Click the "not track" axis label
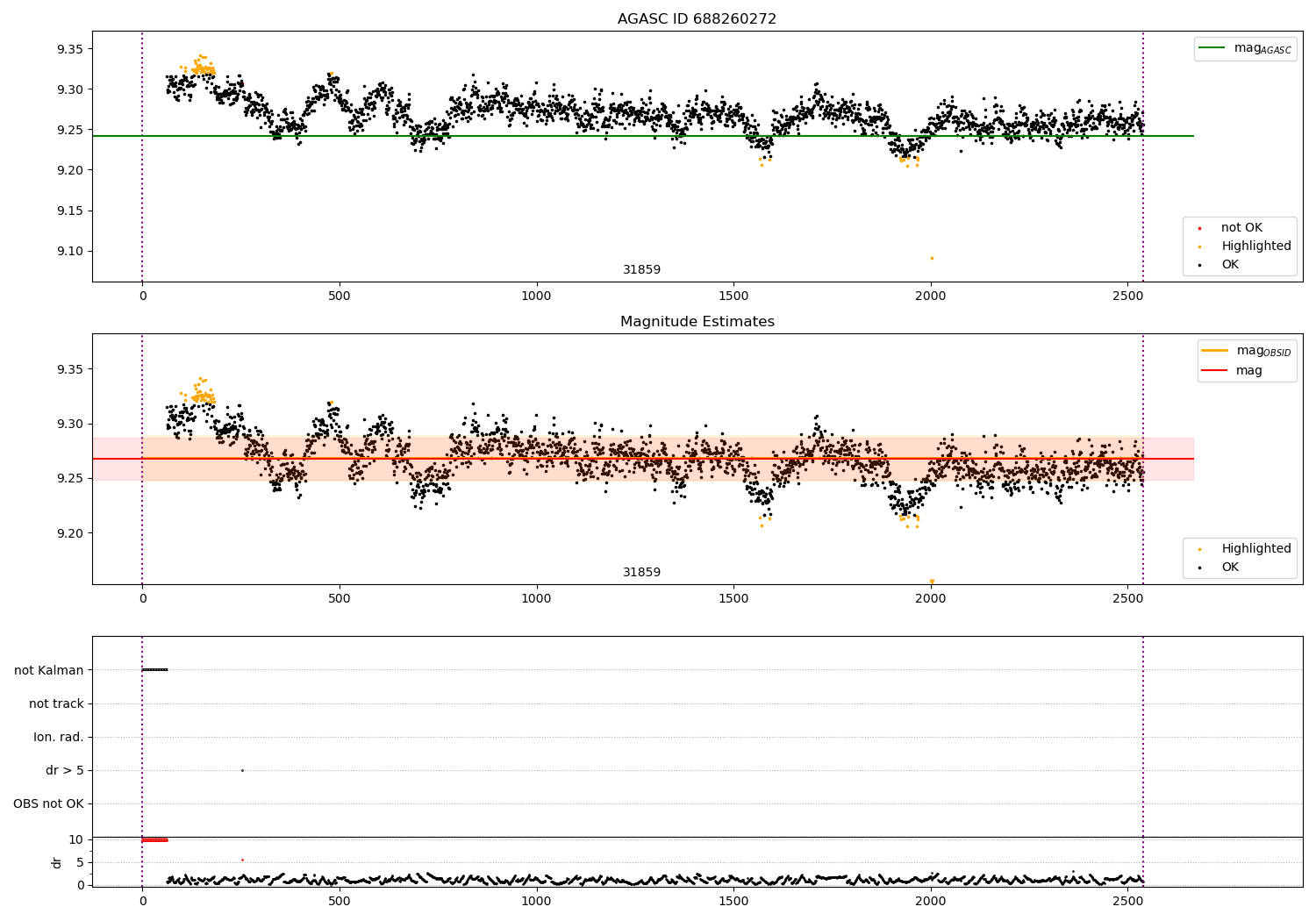The width and height of the screenshot is (1316, 921). tap(56, 704)
